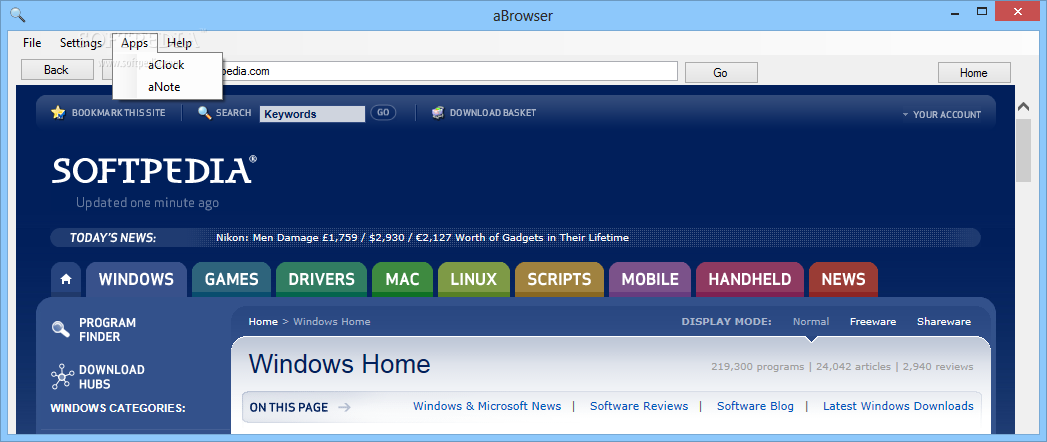The image size is (1047, 442).
Task: Switch to the HANDHELD tab
Action: coord(750,280)
